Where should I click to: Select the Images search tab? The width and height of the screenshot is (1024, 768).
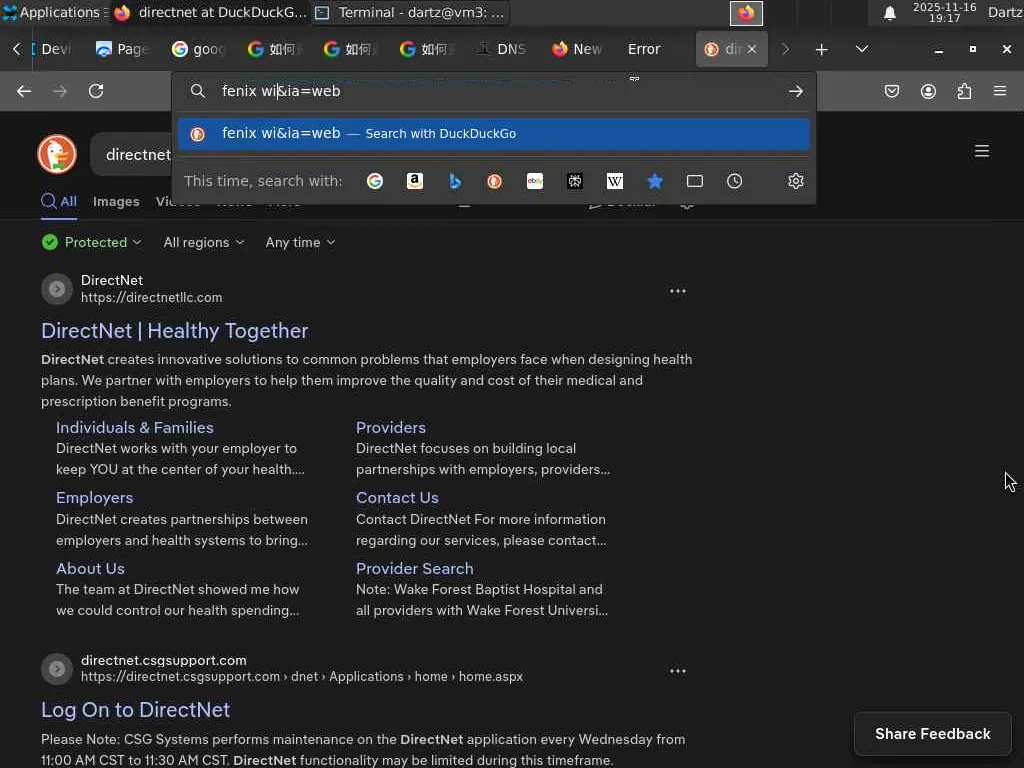116,202
